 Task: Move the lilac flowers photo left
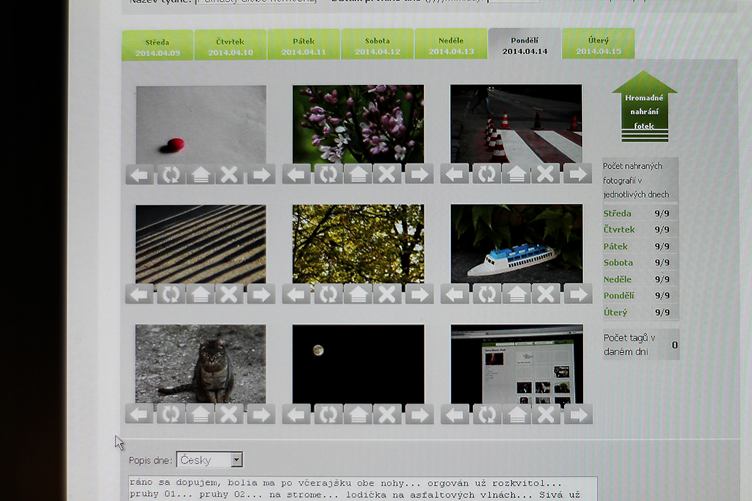pyautogui.click(x=297, y=175)
